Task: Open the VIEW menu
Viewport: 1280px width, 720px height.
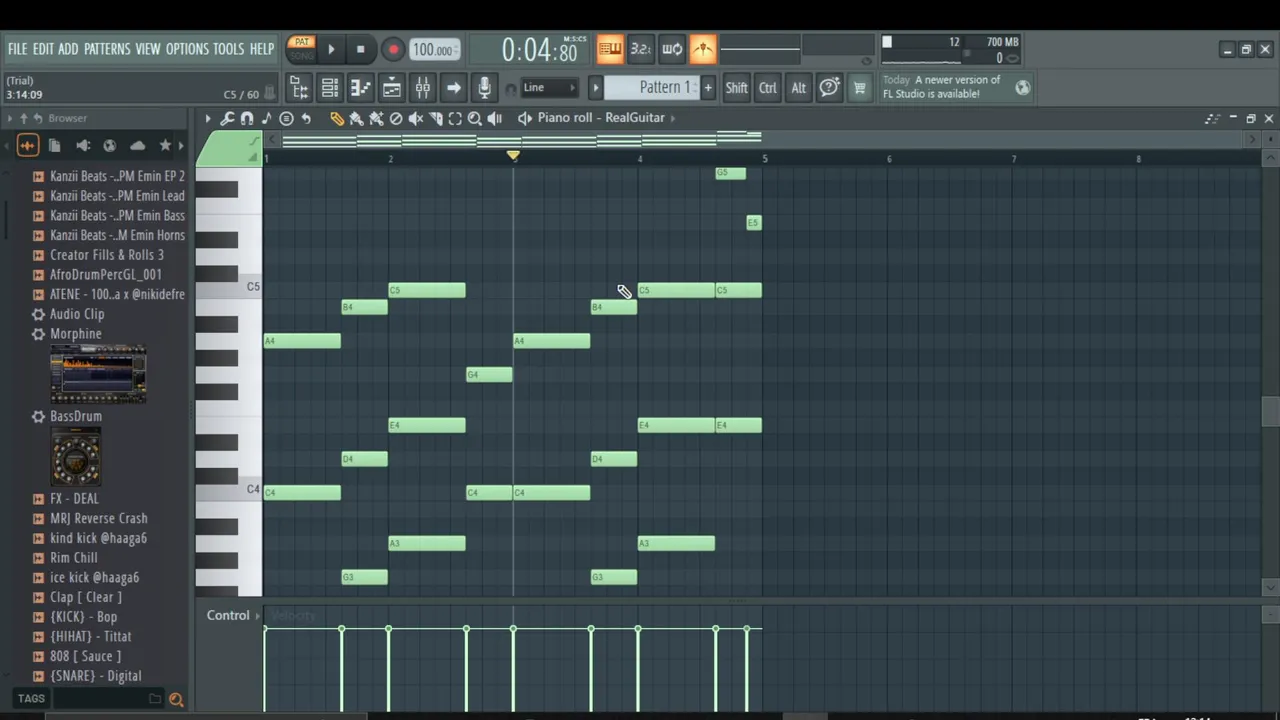Action: point(148,49)
